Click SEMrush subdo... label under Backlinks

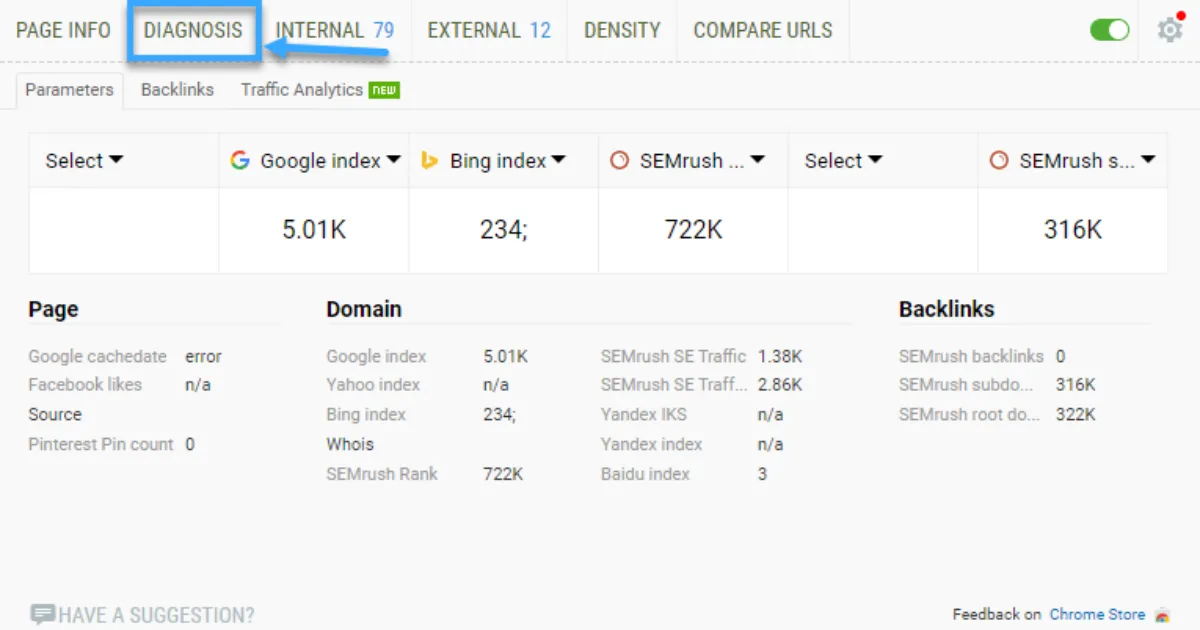[966, 384]
